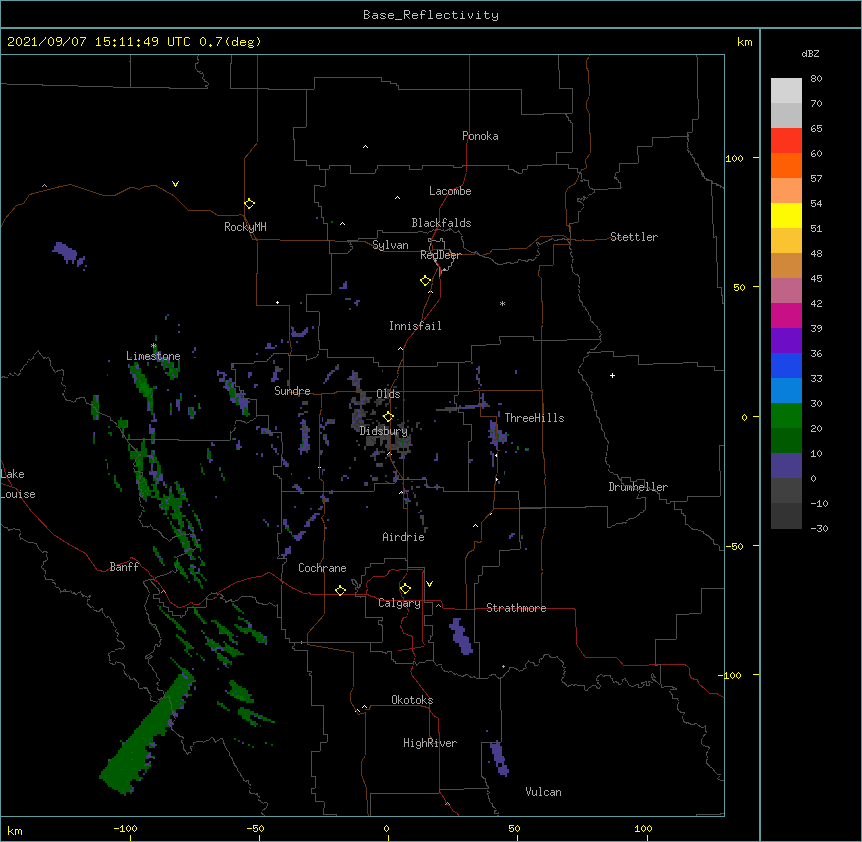This screenshot has width=862, height=842.
Task: Select the orange 57-60 dBZ legend swatch
Action: (786, 165)
